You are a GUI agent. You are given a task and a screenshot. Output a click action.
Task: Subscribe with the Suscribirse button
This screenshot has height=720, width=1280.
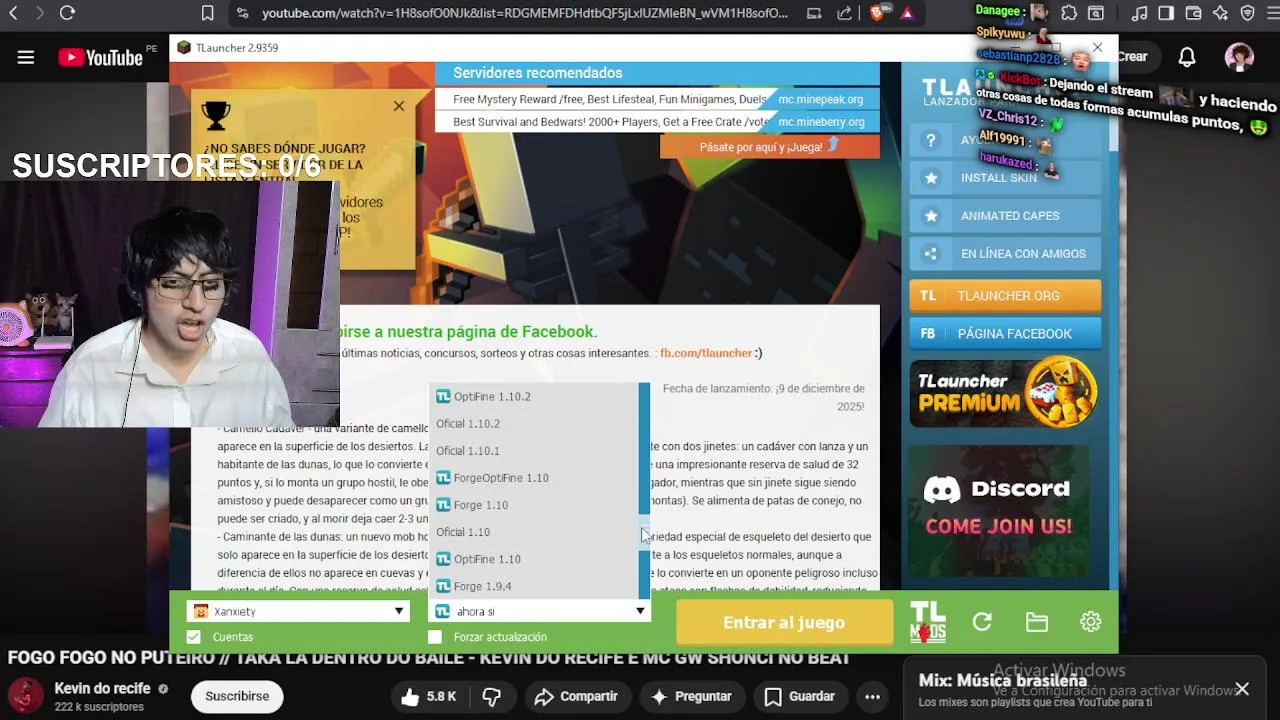pos(237,696)
